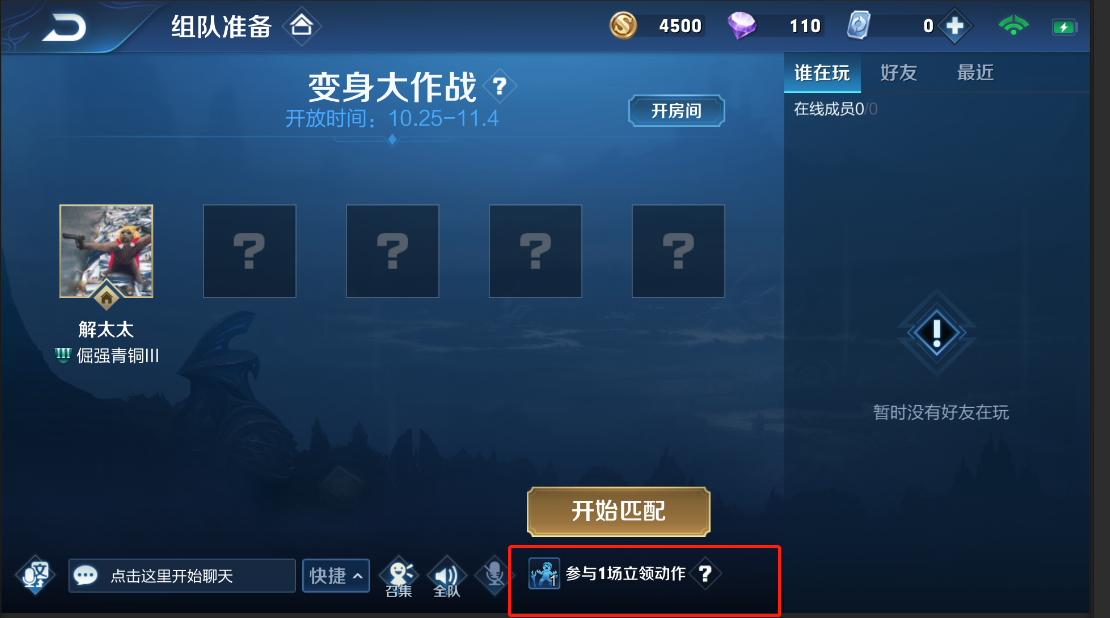This screenshot has width=1110, height=618.
Task: Click the back arrow icon
Action: [x=64, y=28]
